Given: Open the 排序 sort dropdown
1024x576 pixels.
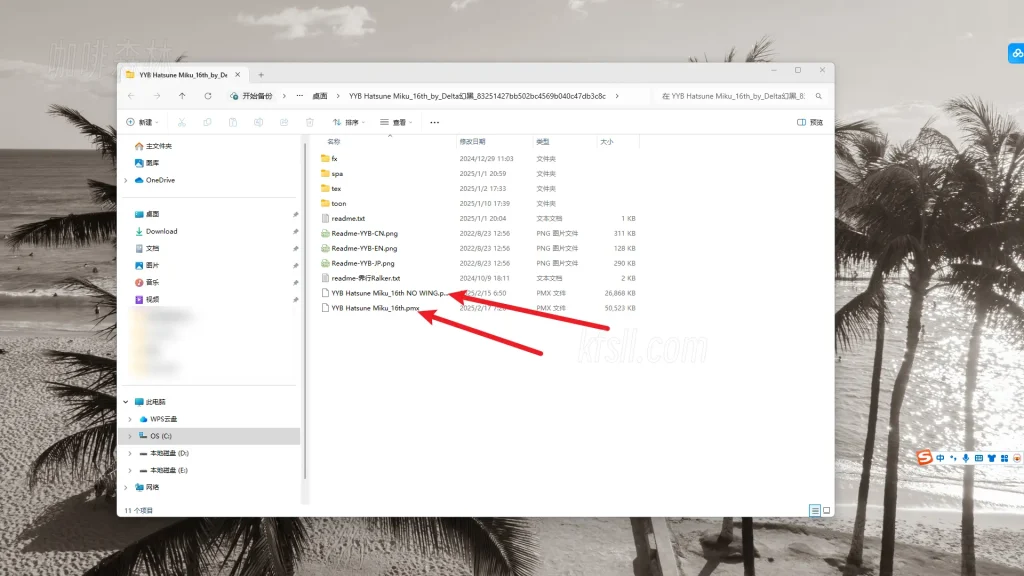Looking at the screenshot, I should (x=351, y=122).
